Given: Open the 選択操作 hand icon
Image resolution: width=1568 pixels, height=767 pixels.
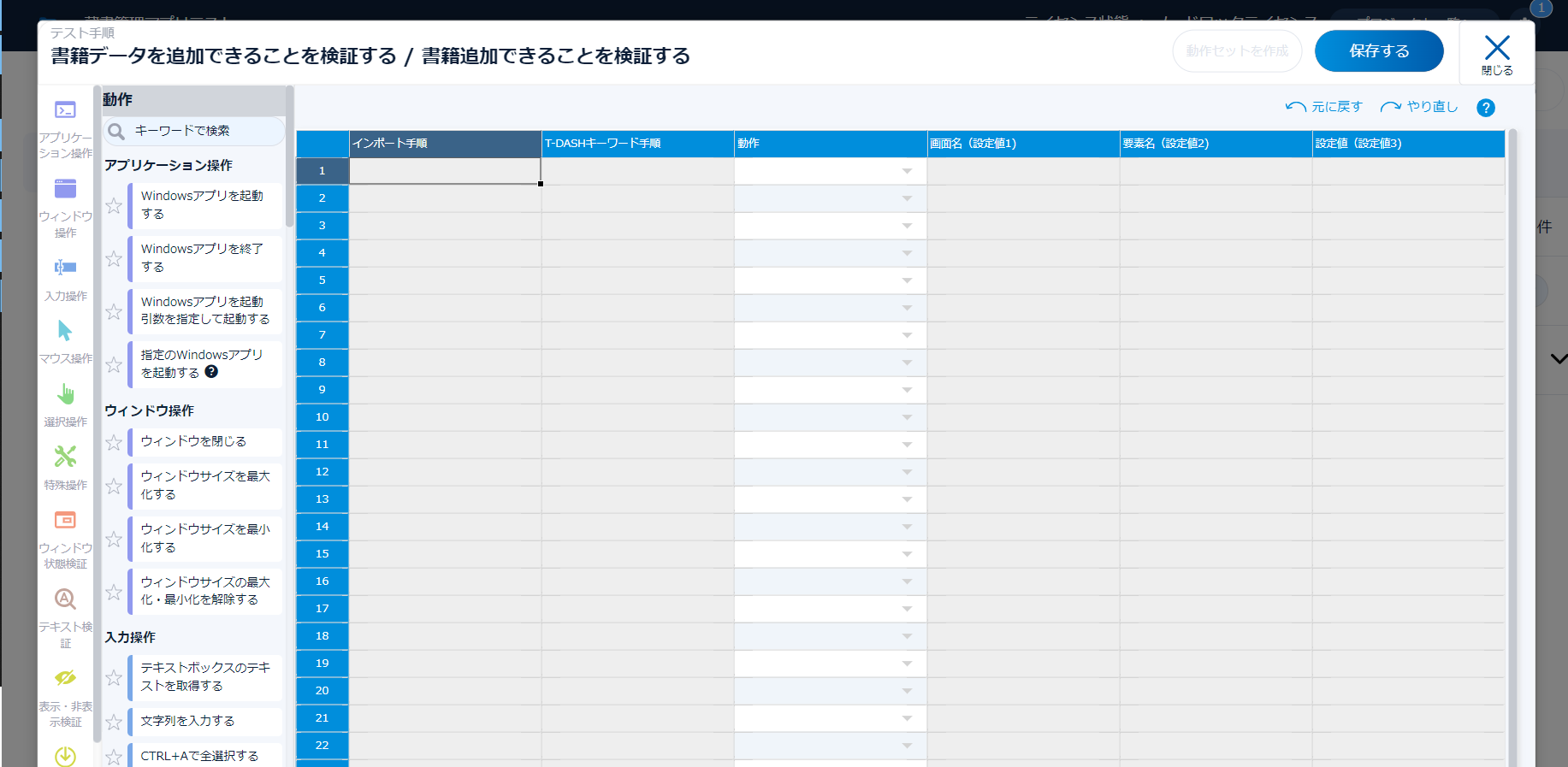Looking at the screenshot, I should pos(65,394).
